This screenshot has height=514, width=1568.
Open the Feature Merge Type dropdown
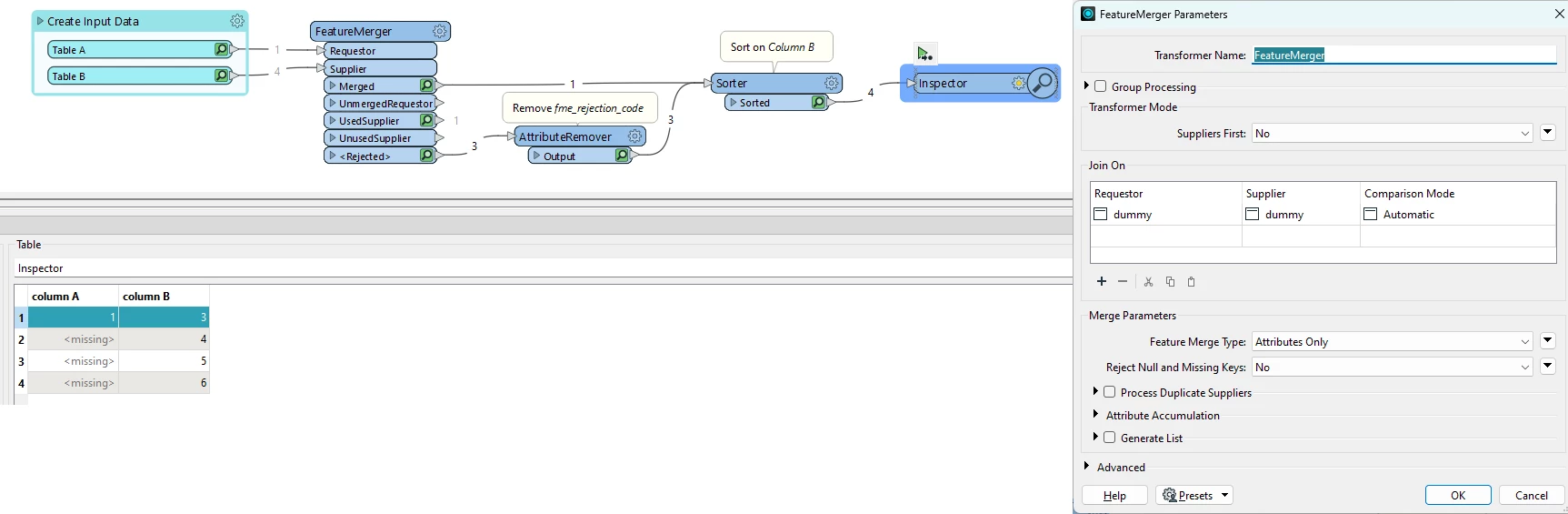coord(1393,342)
